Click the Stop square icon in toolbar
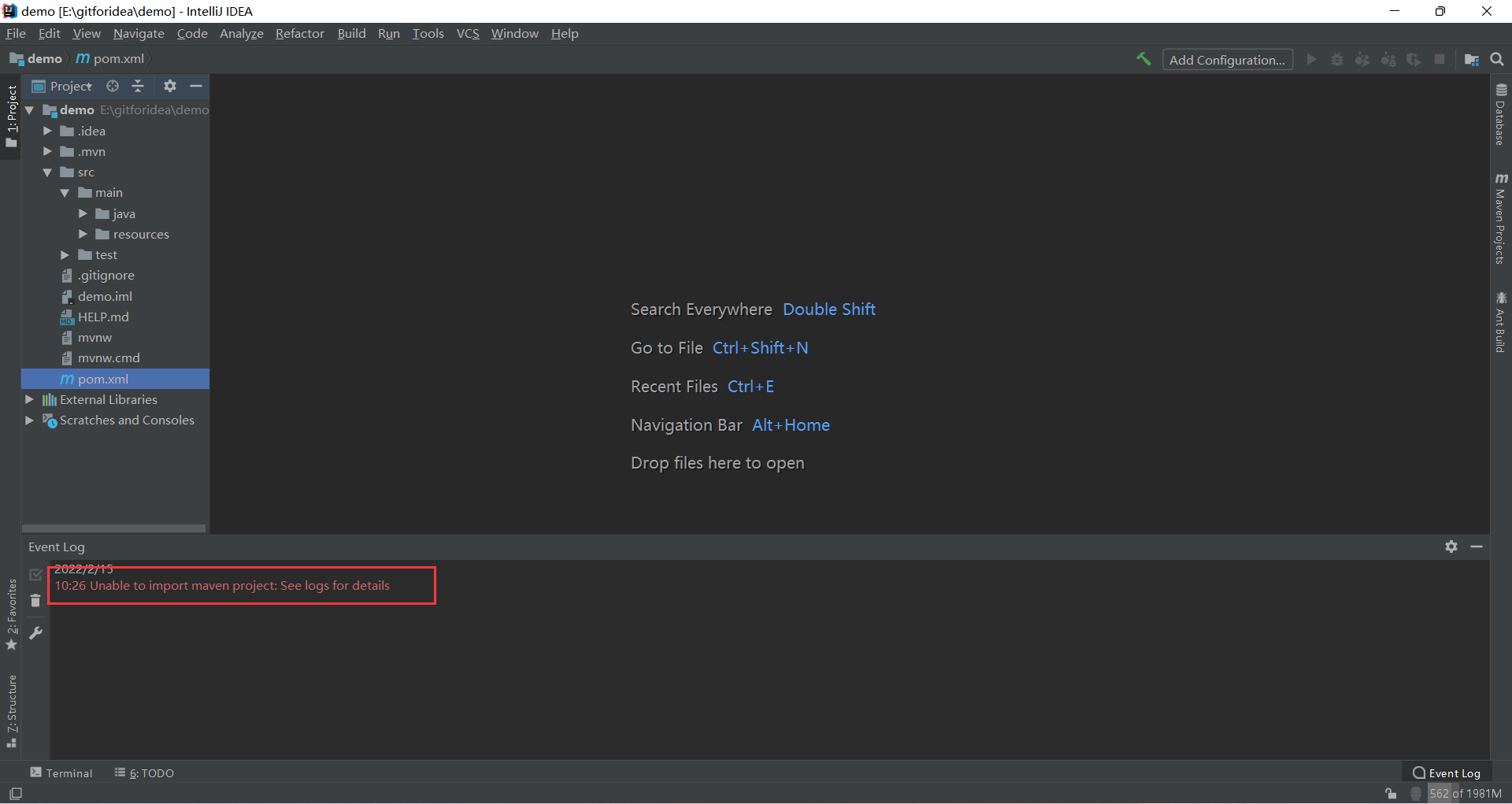 (1440, 59)
